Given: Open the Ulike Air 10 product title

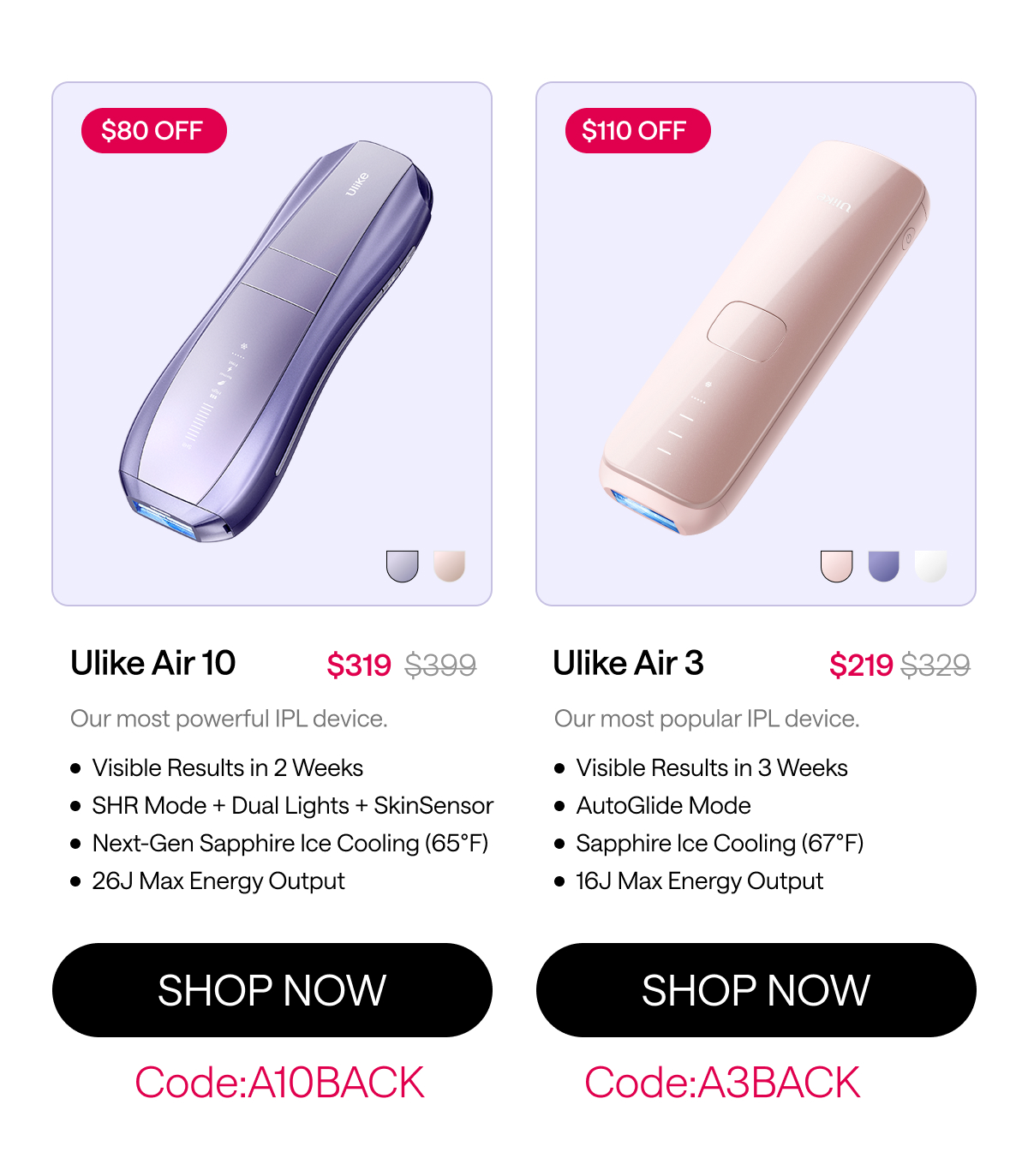Looking at the screenshot, I should tap(153, 663).
